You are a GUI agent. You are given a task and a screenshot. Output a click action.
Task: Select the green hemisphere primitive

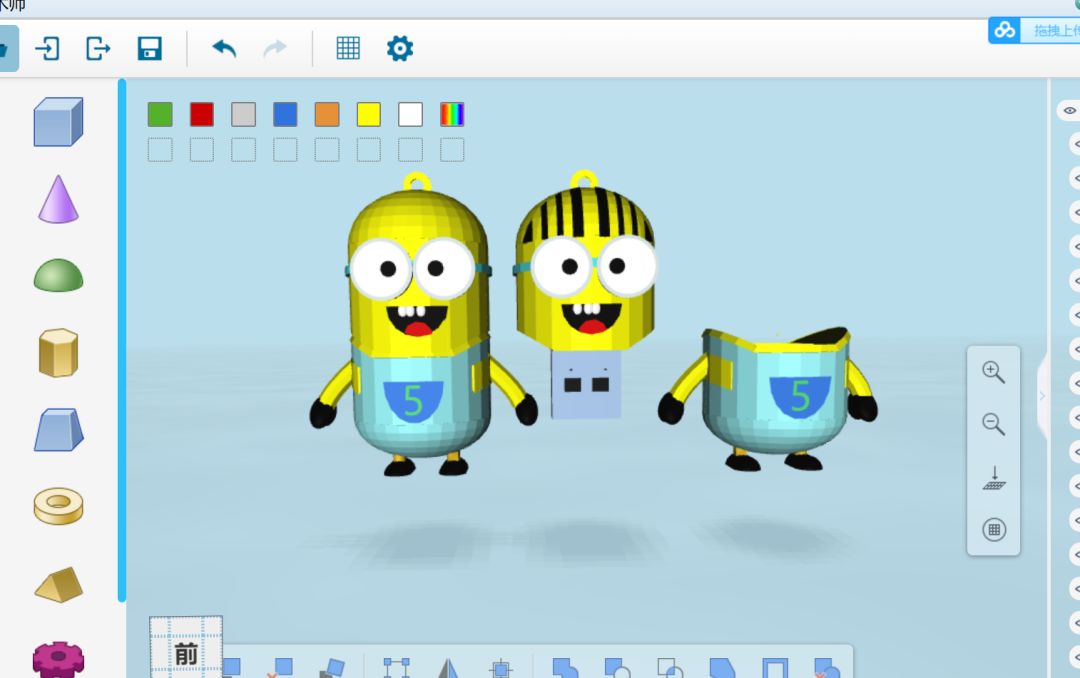point(59,276)
